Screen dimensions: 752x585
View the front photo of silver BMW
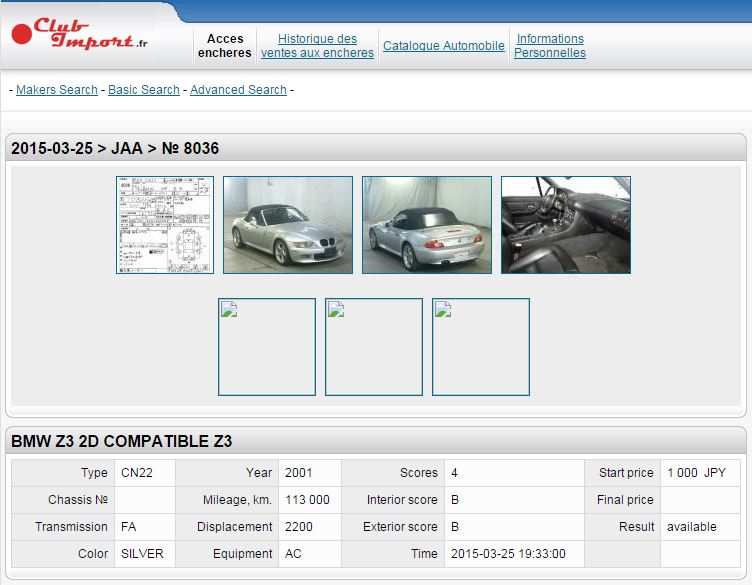(288, 225)
